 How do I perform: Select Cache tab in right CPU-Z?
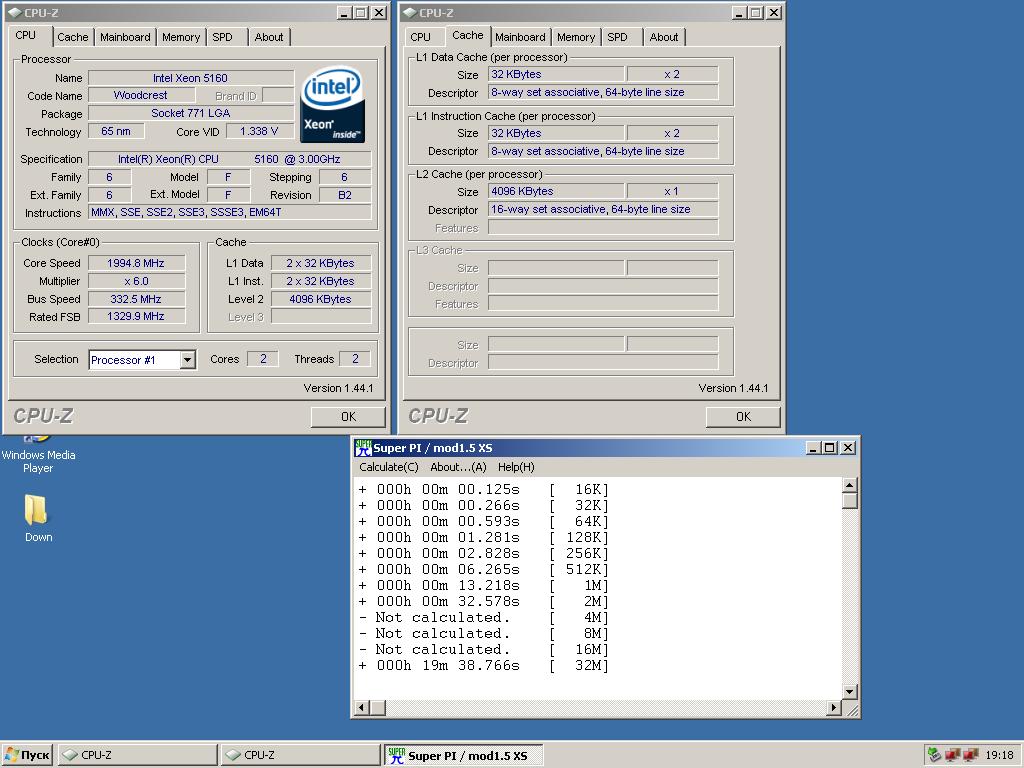pyautogui.click(x=468, y=35)
